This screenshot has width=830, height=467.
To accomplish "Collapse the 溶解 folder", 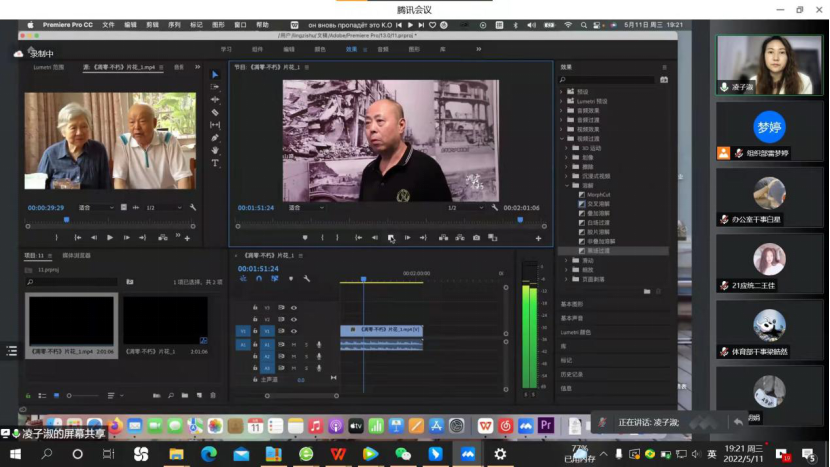I will pos(567,185).
